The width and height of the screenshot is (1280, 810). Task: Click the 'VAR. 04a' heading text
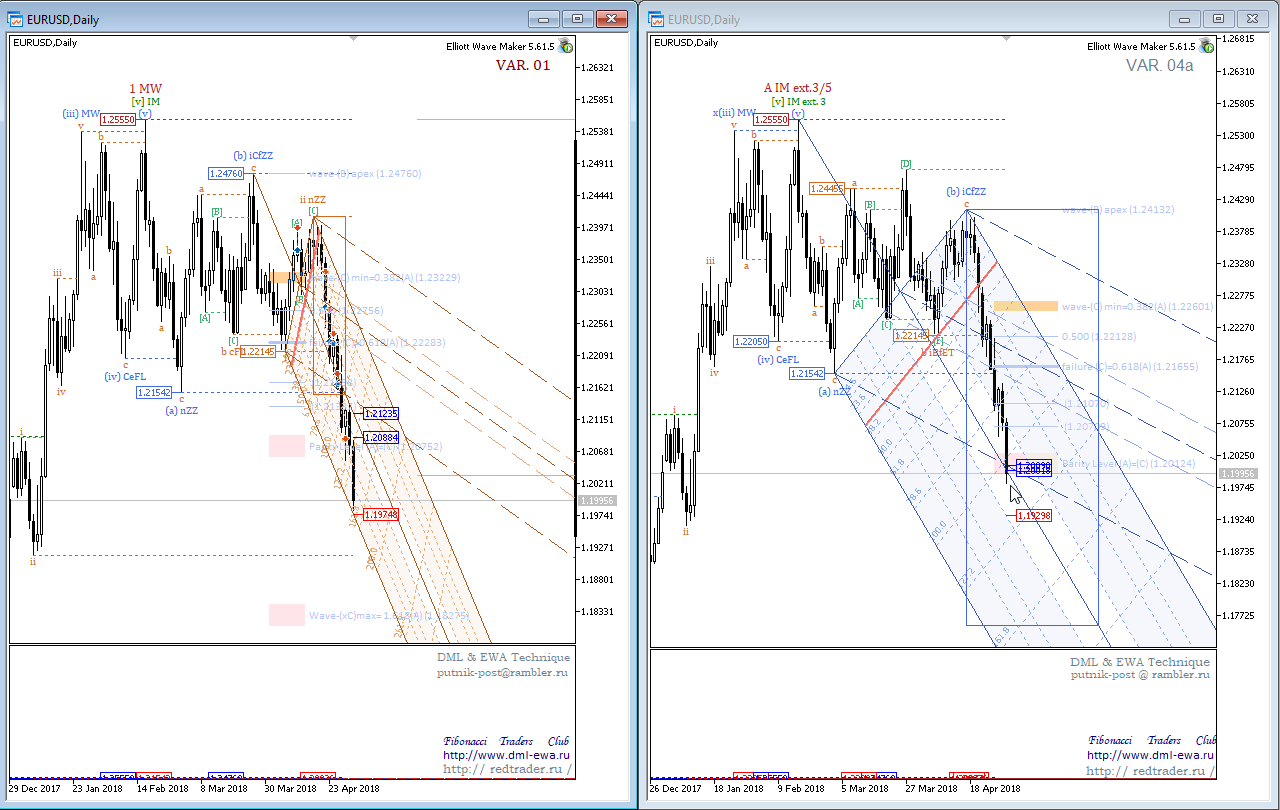coord(1159,65)
